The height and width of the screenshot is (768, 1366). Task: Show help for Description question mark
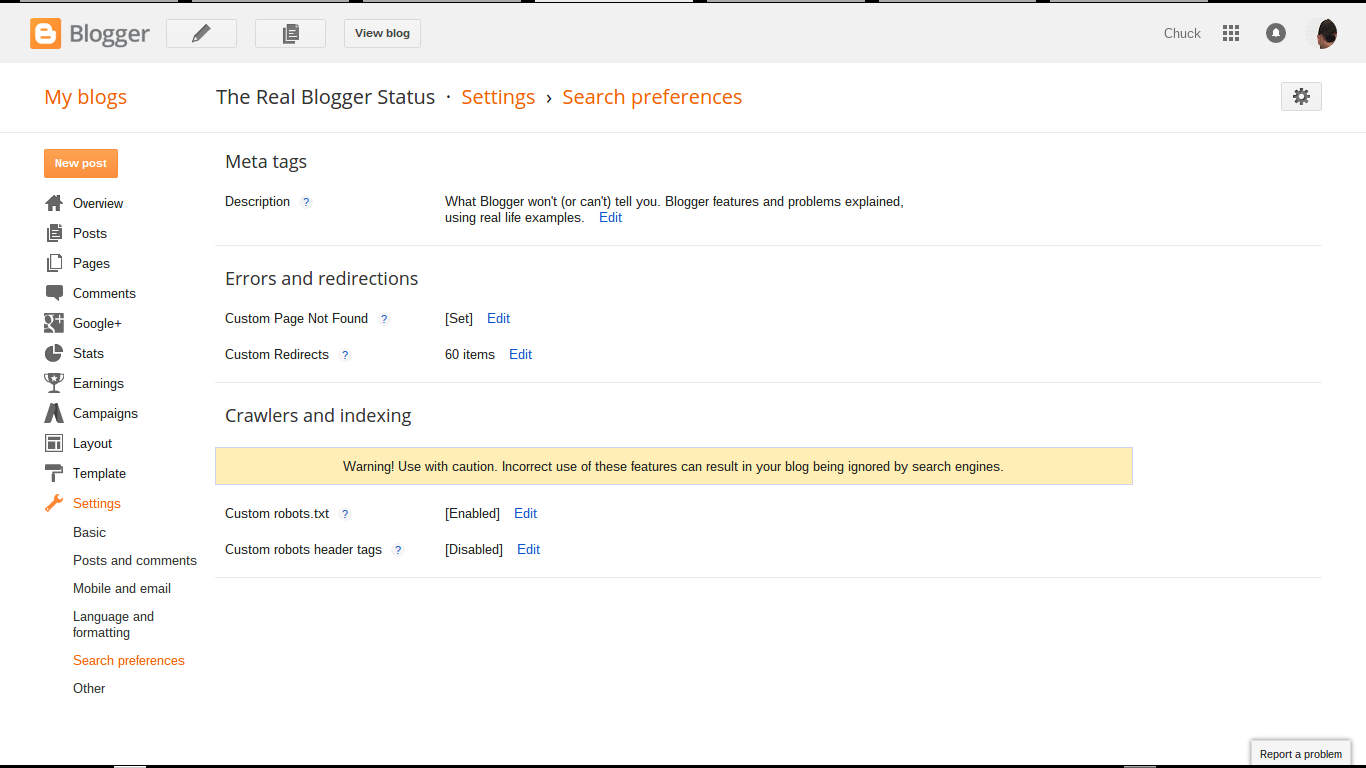[x=306, y=202]
